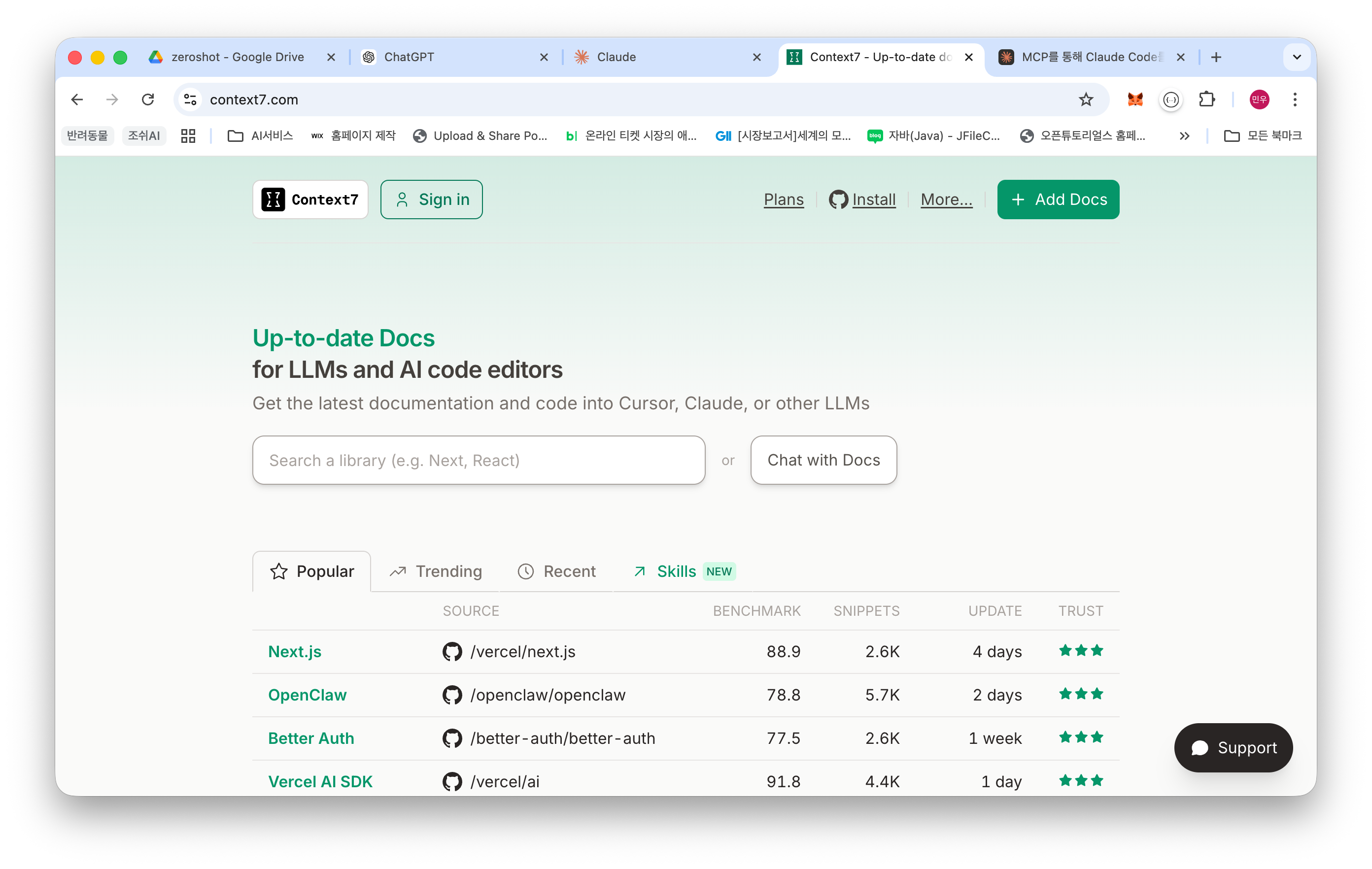Open the site information icon in address bar
Viewport: 1372px width, 869px height.
[x=191, y=100]
